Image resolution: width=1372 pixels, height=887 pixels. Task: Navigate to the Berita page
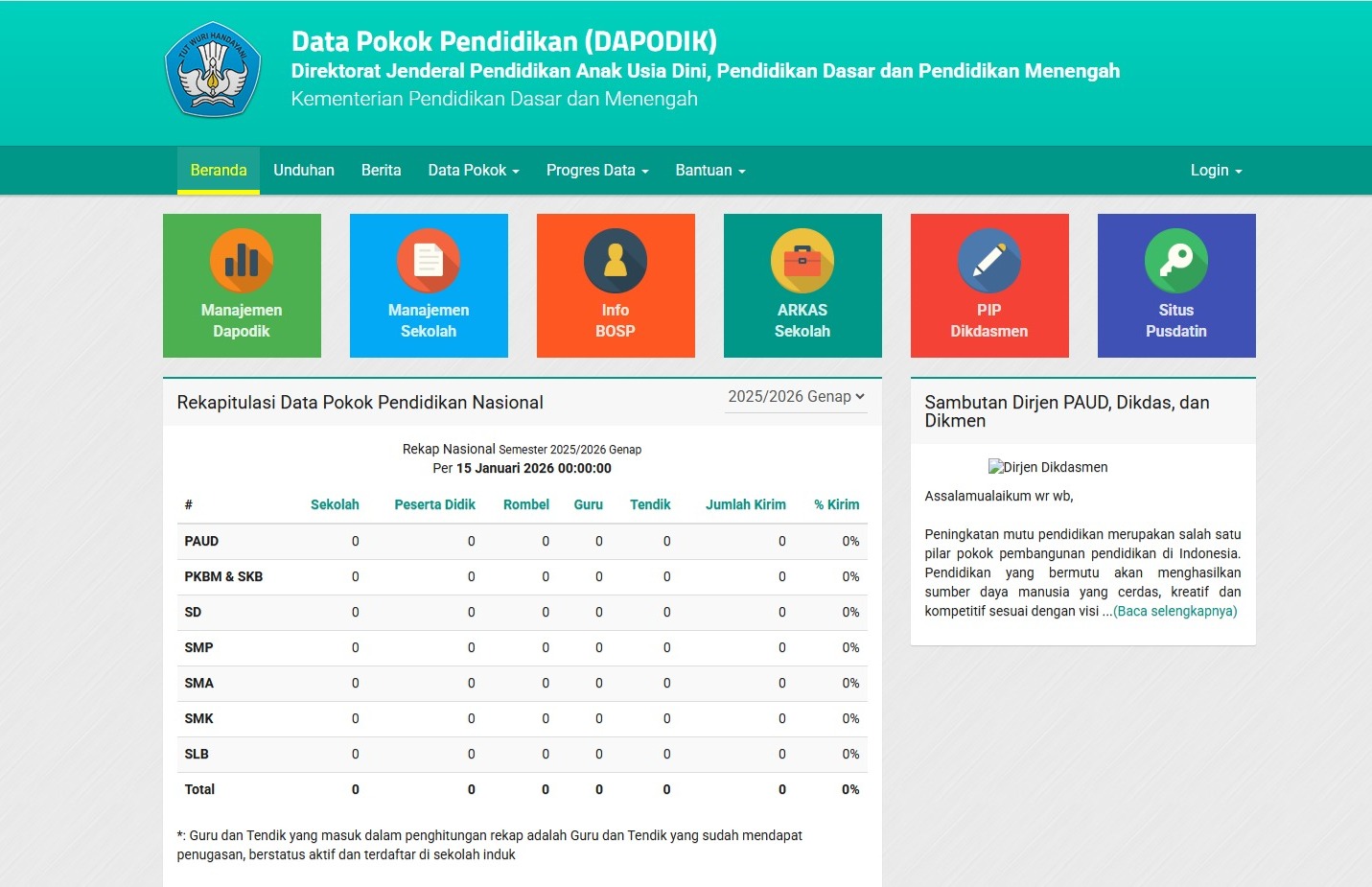tap(381, 171)
